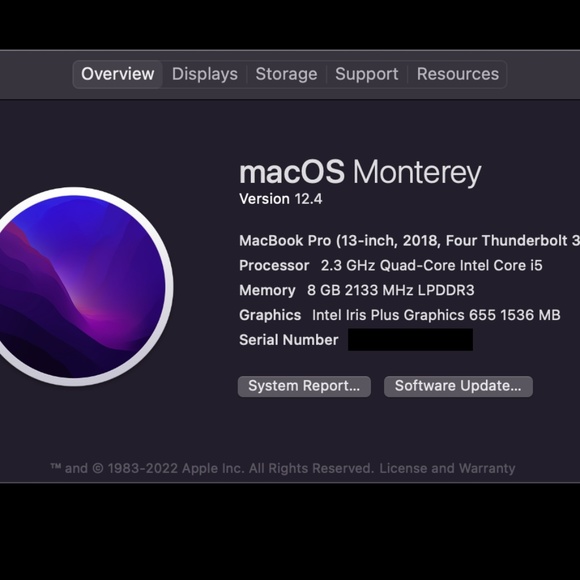Click the Processor label
Viewport: 580px width, 580px height.
point(274,266)
